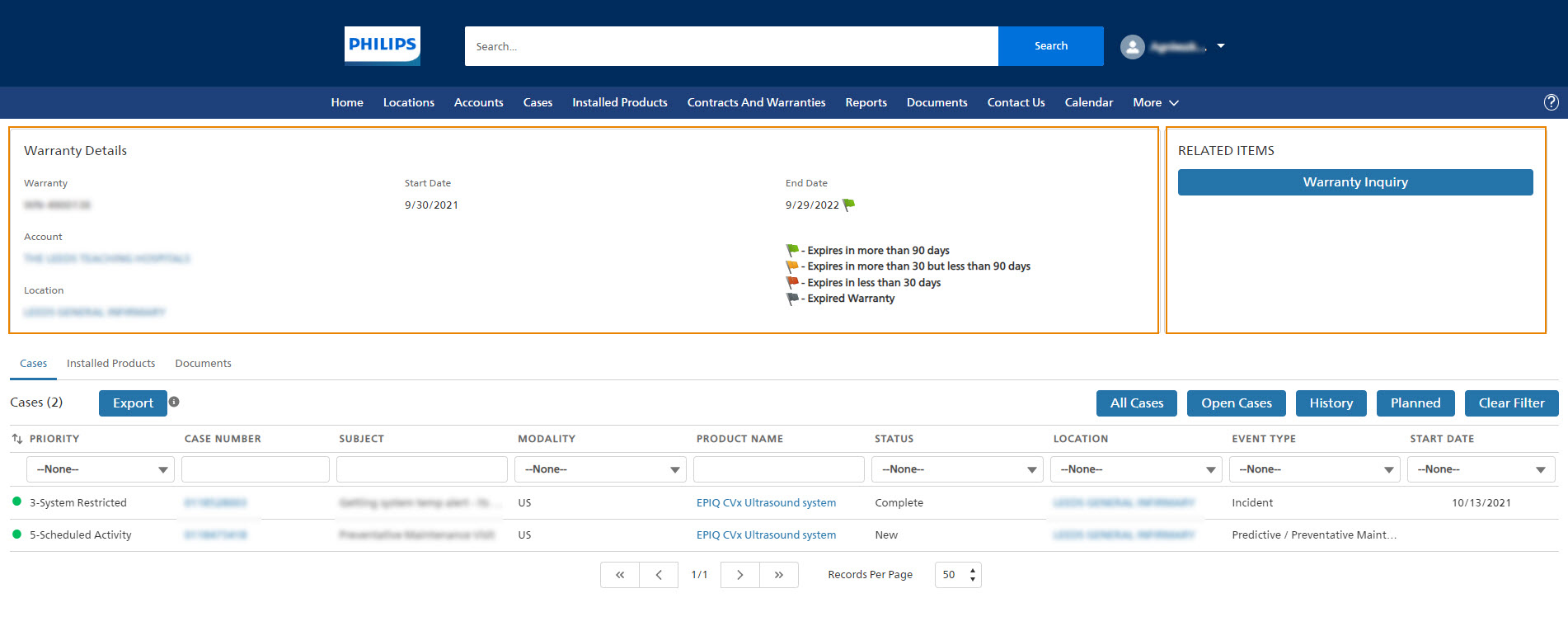This screenshot has width=1568, height=631.
Task: Click the Philips logo
Action: (382, 45)
